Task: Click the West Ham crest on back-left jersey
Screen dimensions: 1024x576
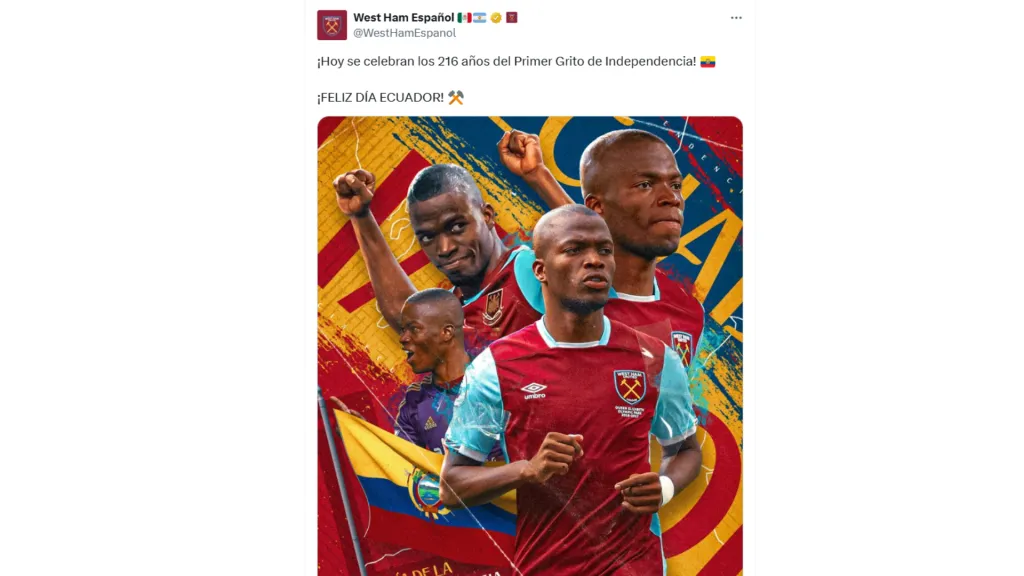Action: pyautogui.click(x=493, y=308)
